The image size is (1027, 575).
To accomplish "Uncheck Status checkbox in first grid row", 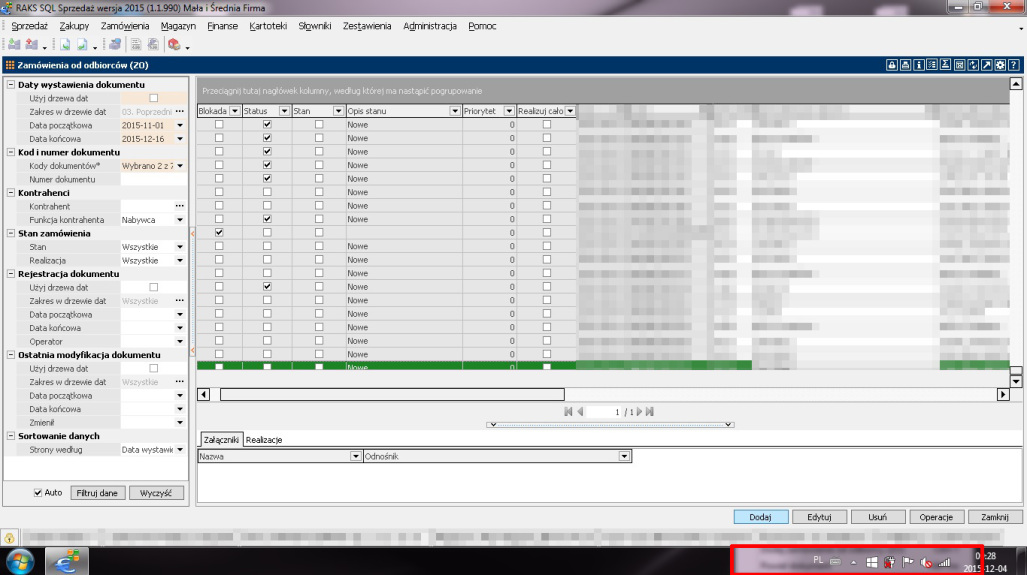I will 267,124.
